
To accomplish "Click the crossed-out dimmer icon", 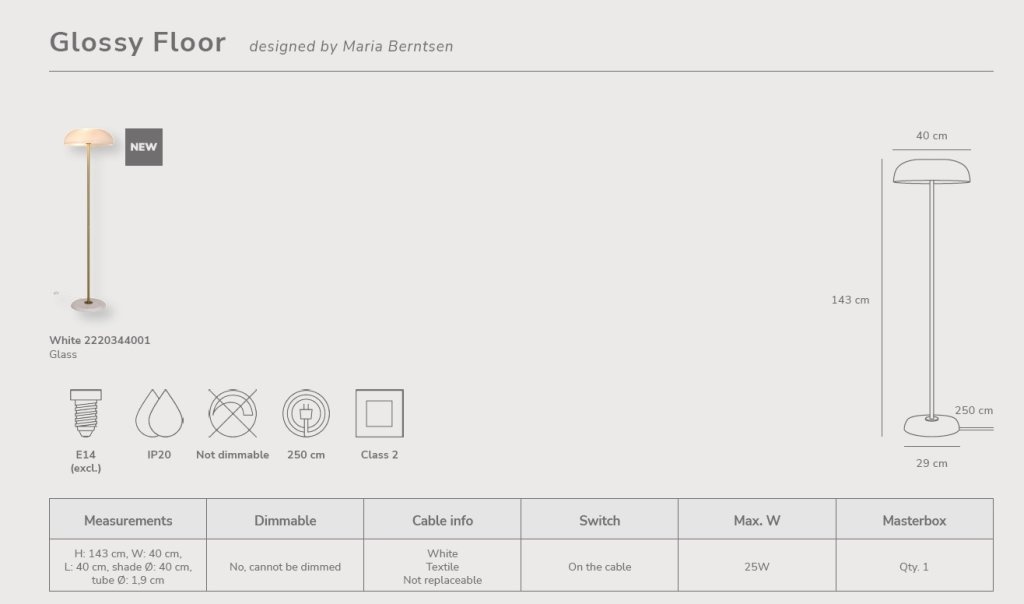I will pos(232,413).
